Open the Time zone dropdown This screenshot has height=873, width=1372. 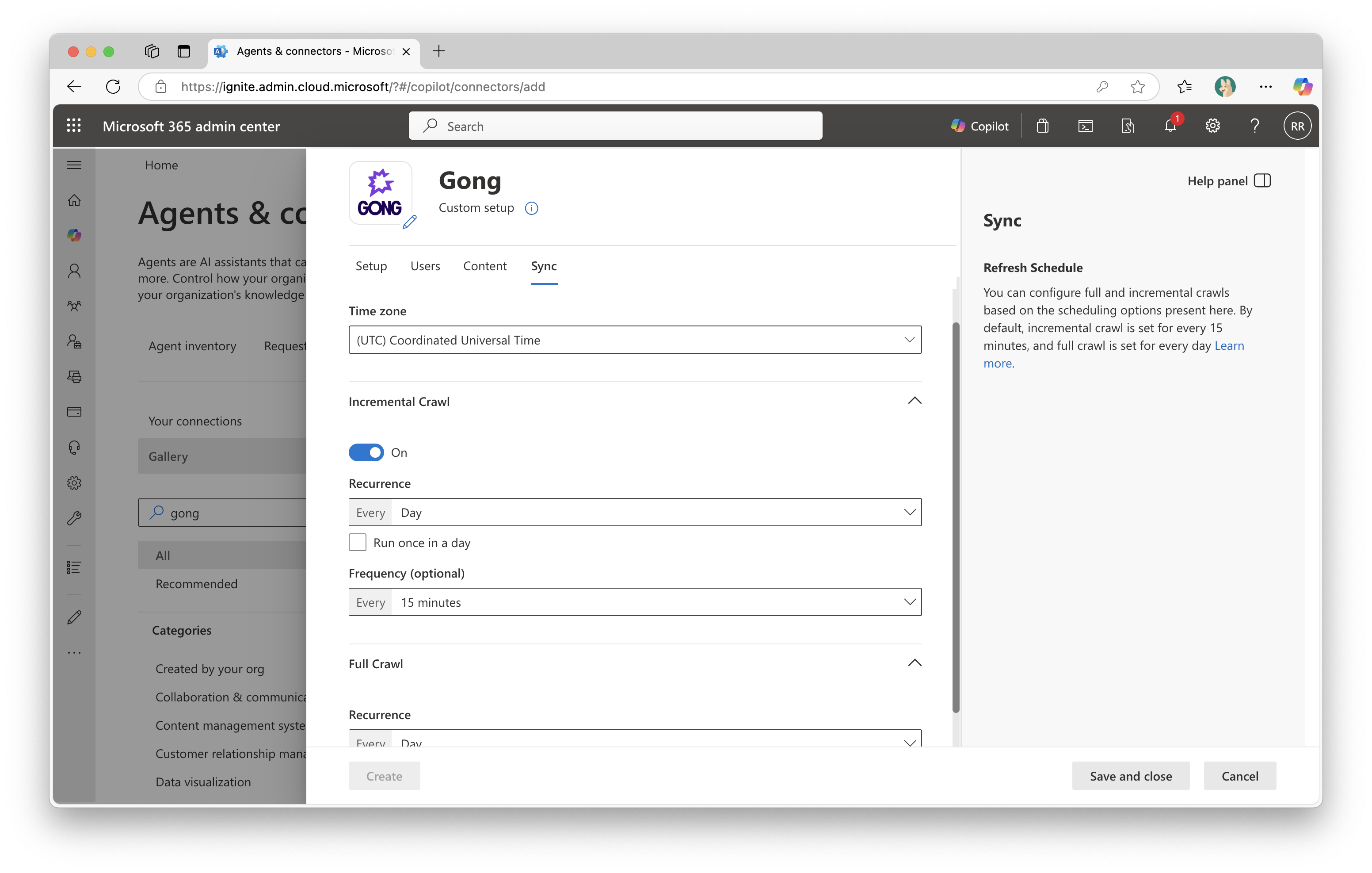click(x=635, y=340)
